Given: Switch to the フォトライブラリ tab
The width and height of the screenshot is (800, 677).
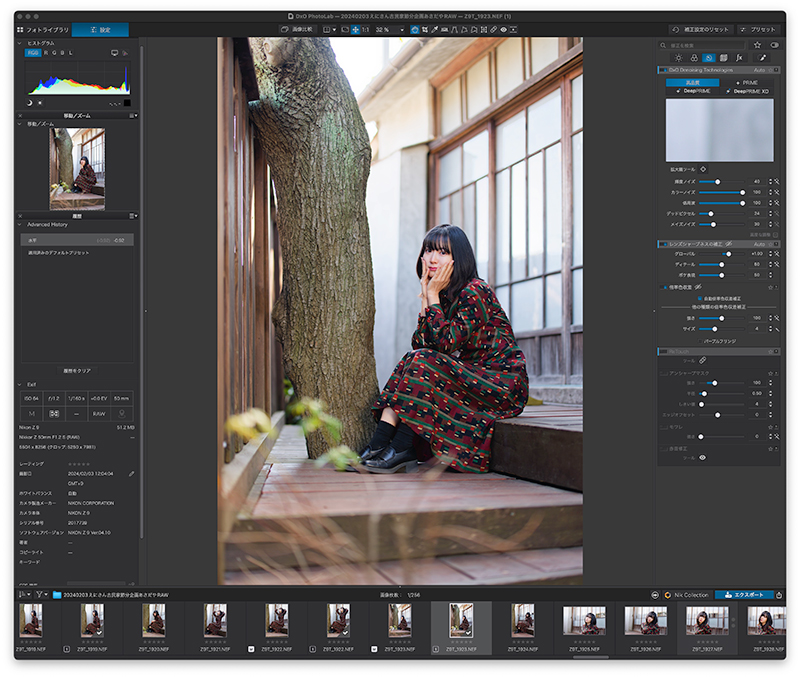Looking at the screenshot, I should pos(43,30).
